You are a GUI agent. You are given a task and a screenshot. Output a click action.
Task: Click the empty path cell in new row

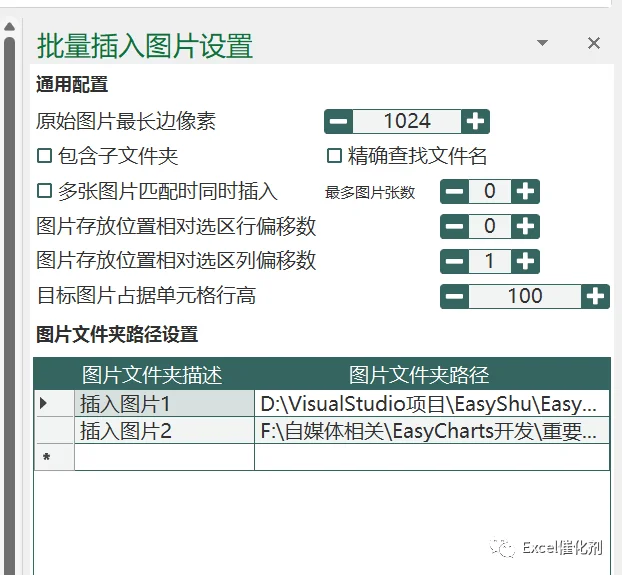(x=432, y=457)
